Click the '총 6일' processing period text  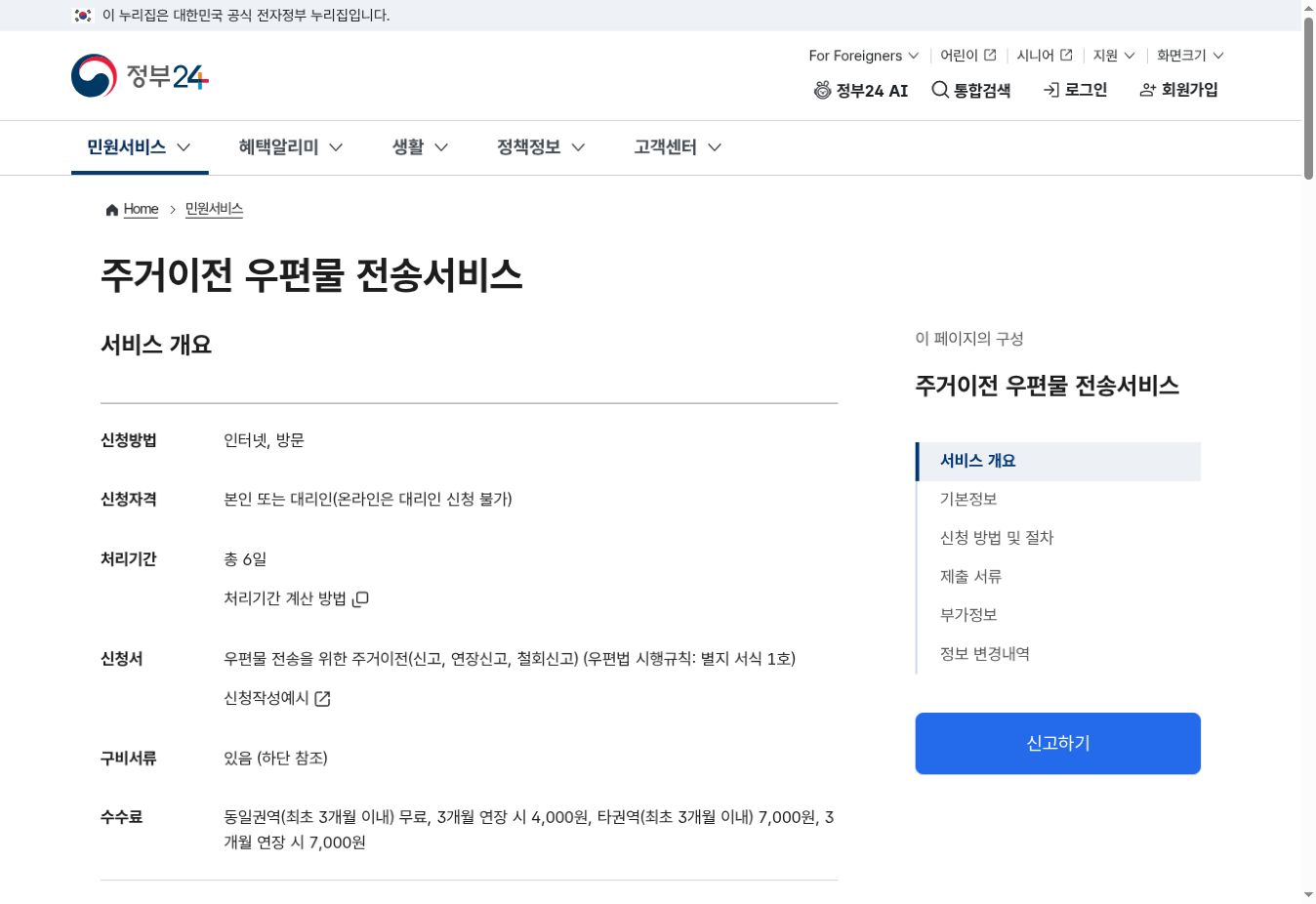[245, 559]
